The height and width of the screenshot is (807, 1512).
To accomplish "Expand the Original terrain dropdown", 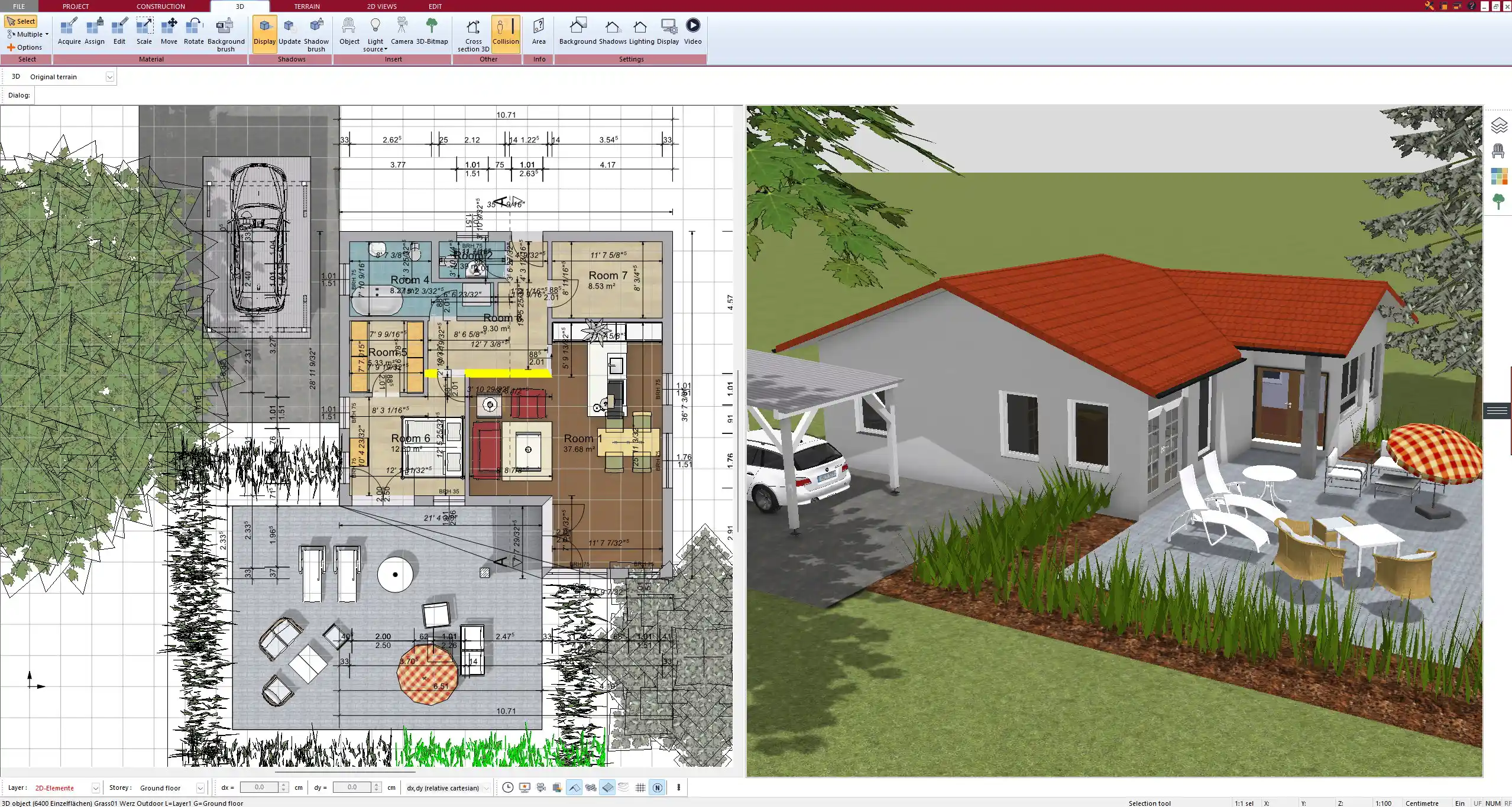I will click(x=109, y=77).
